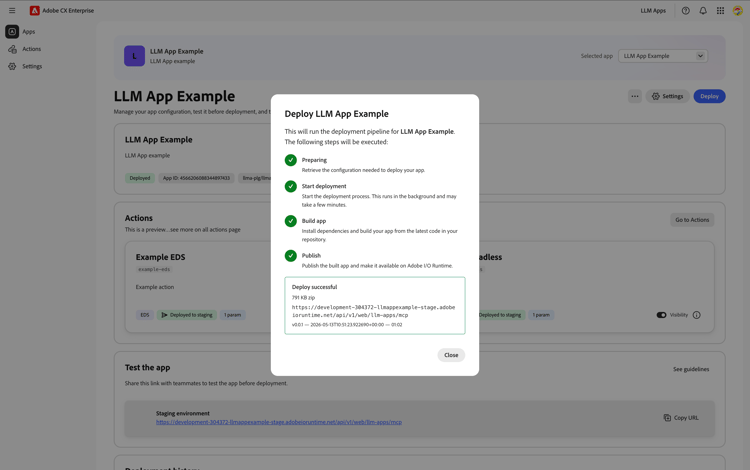Screen dimensions: 750x470
Task: Select Apps in the sidebar
Action: pos(29,32)
